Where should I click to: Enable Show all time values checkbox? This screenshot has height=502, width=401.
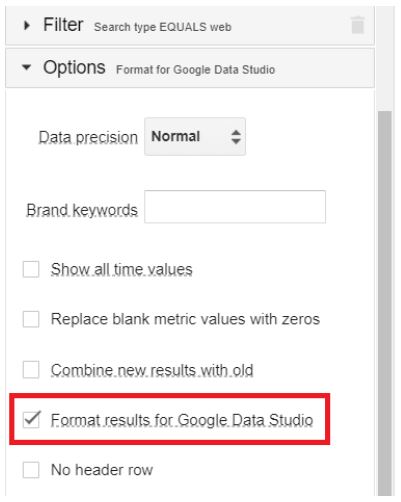click(31, 269)
